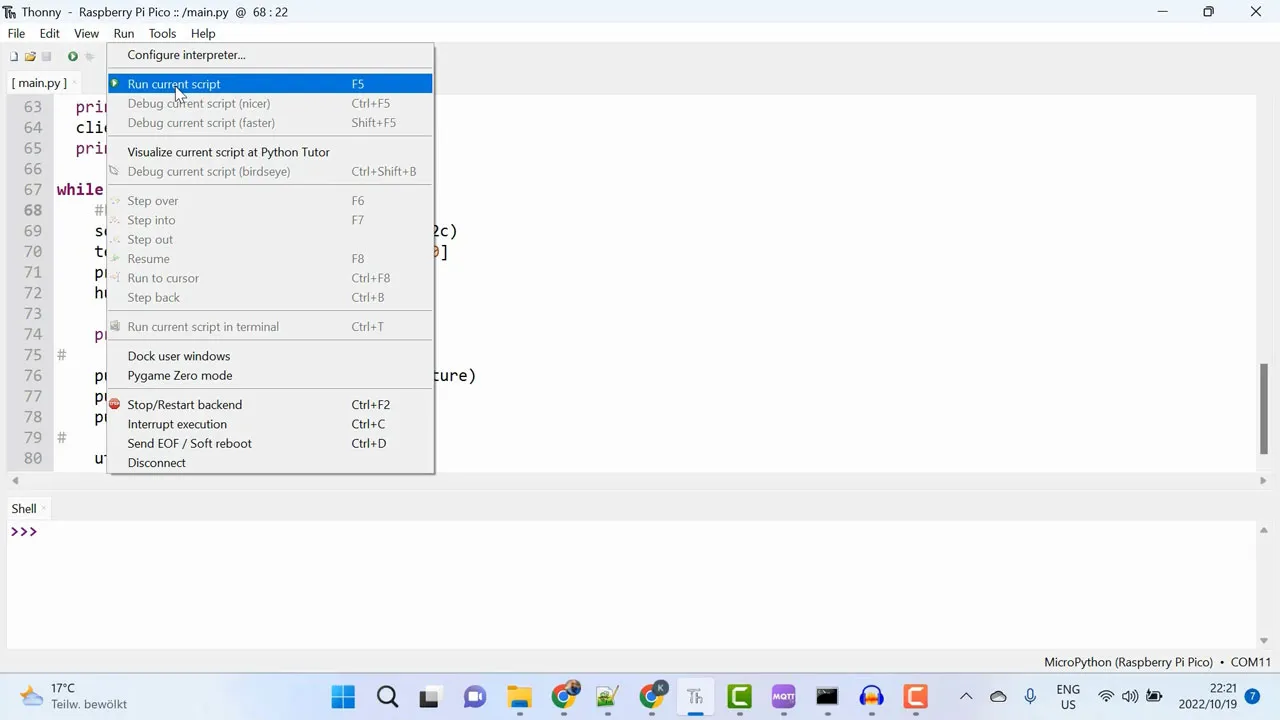Click the OneDrive cloud tray icon
Image resolution: width=1280 pixels, height=720 pixels.
[998, 697]
